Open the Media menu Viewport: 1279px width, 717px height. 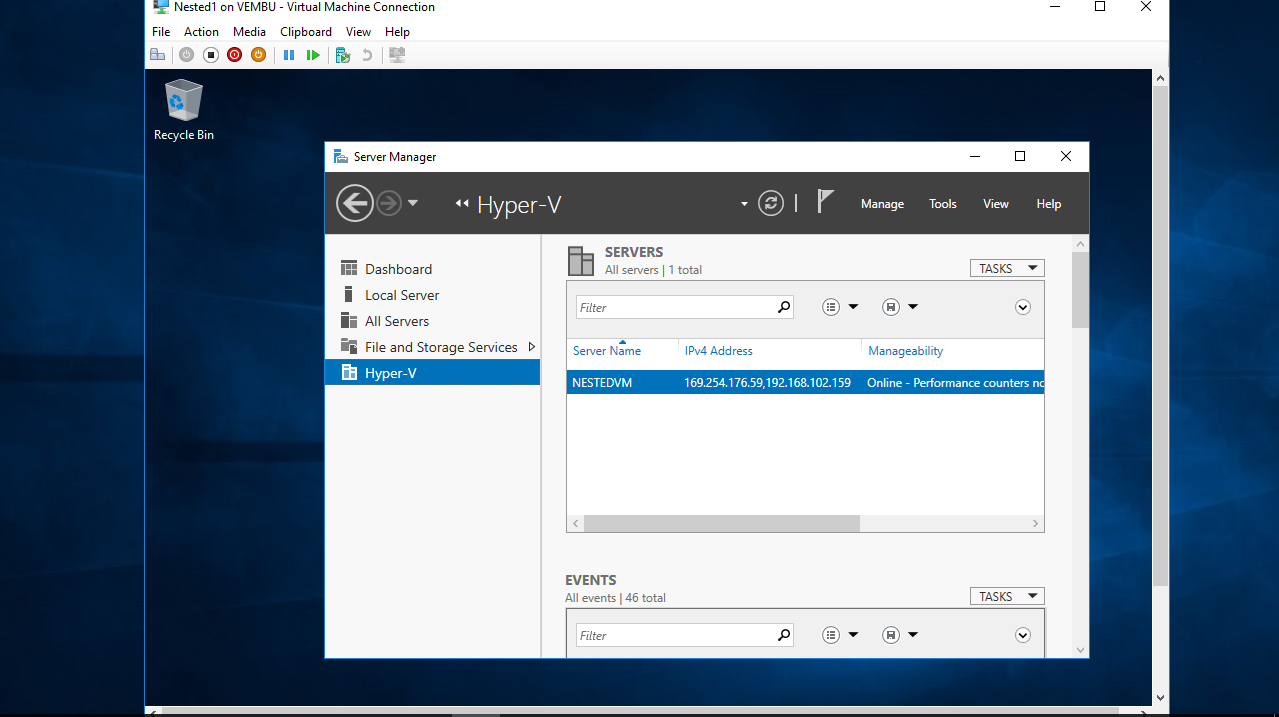(x=249, y=32)
